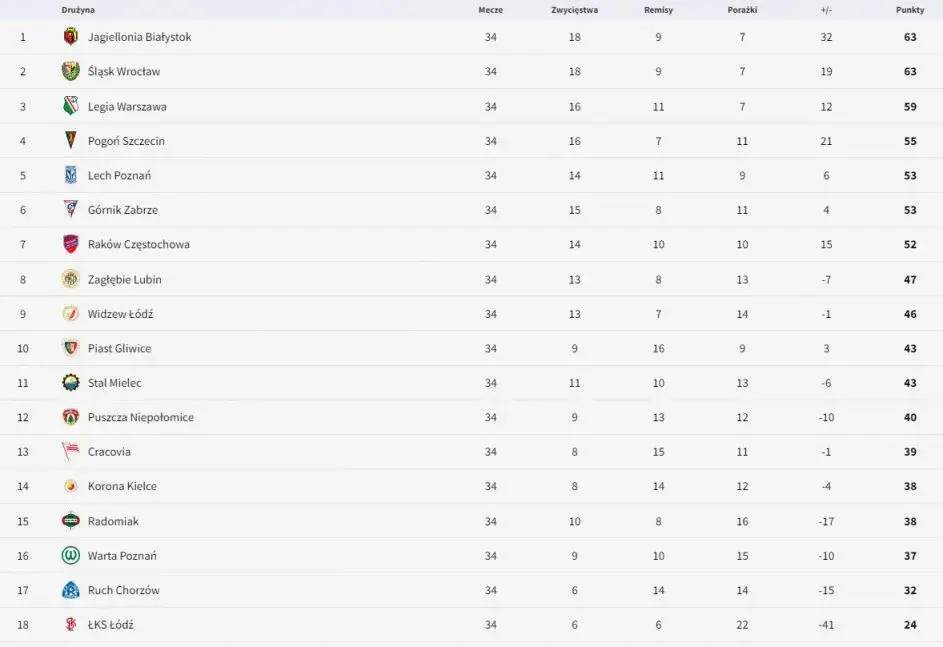Click the Mecze column header
Screen dimensions: 943x647
[x=490, y=10]
